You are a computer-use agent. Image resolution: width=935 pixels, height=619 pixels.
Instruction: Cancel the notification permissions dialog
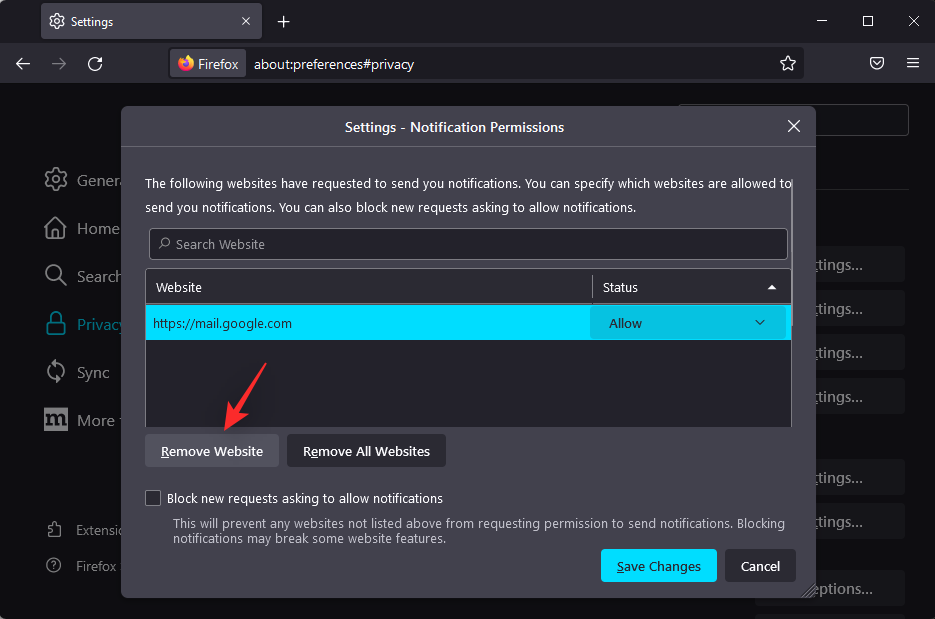(760, 566)
